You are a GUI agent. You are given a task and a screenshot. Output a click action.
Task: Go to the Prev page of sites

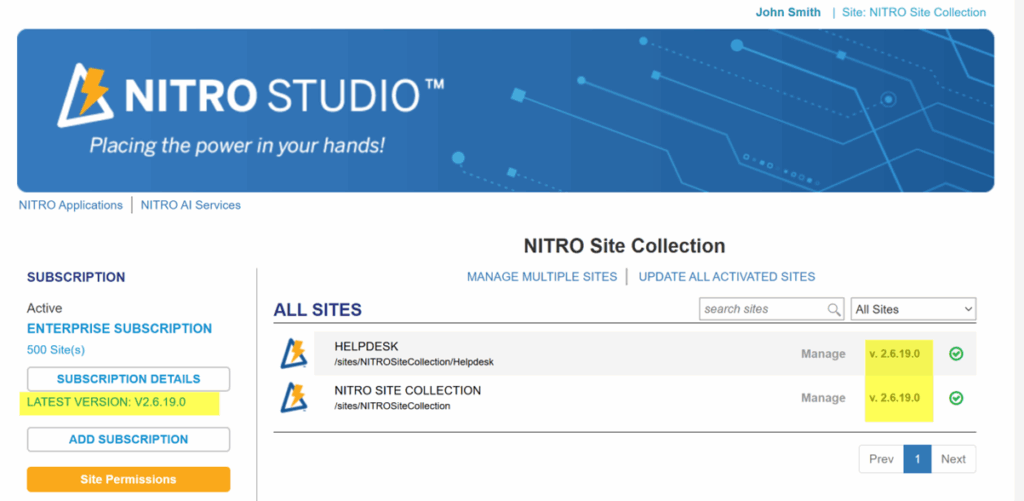pyautogui.click(x=881, y=459)
